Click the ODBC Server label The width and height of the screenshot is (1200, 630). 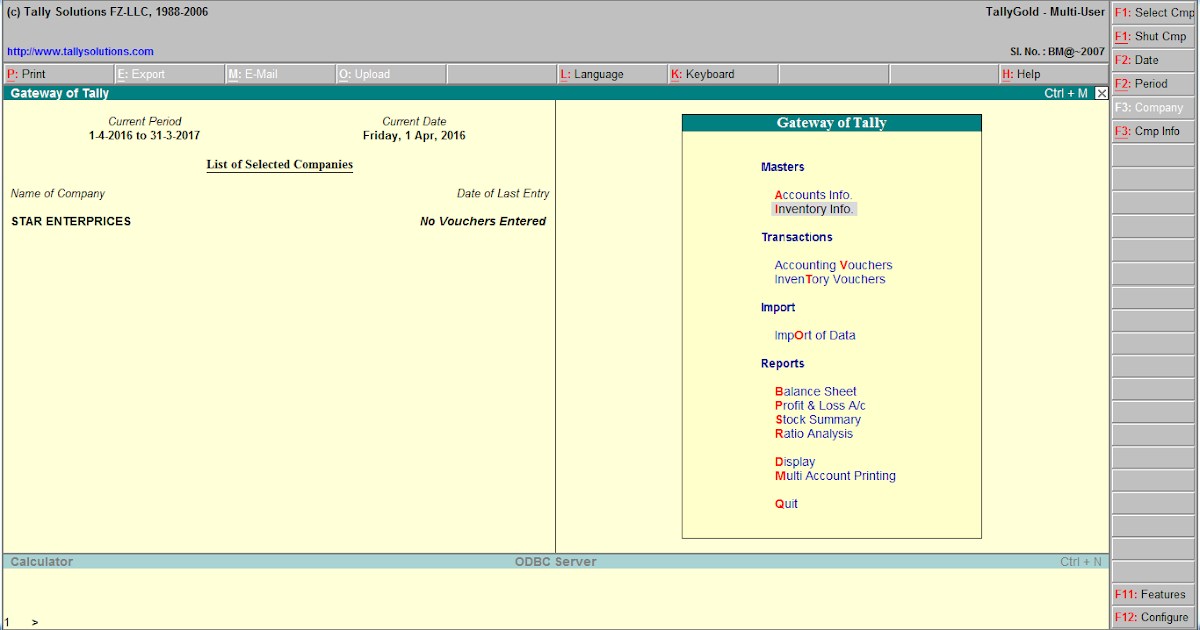click(x=555, y=562)
